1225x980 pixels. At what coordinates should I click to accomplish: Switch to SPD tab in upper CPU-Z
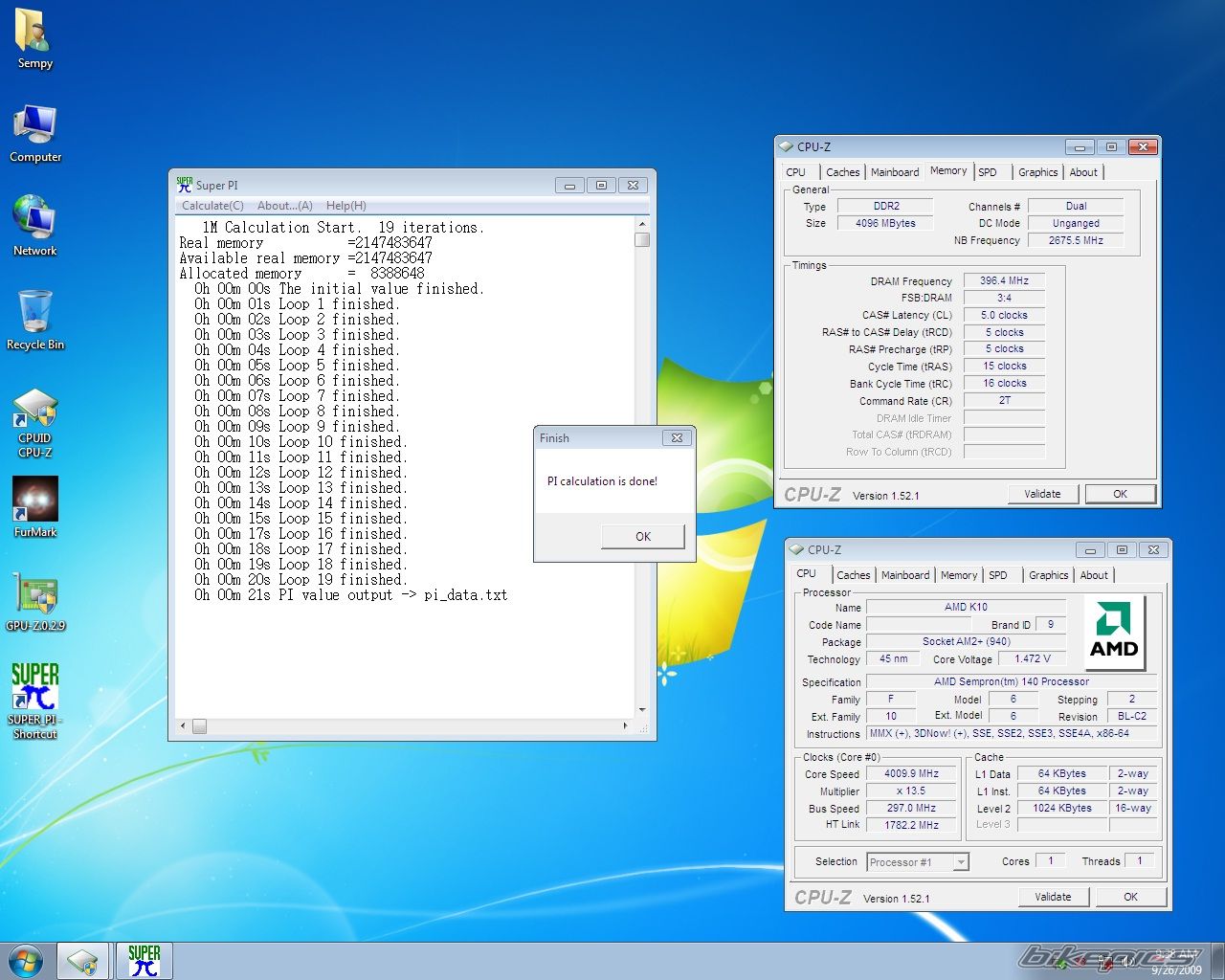click(988, 172)
